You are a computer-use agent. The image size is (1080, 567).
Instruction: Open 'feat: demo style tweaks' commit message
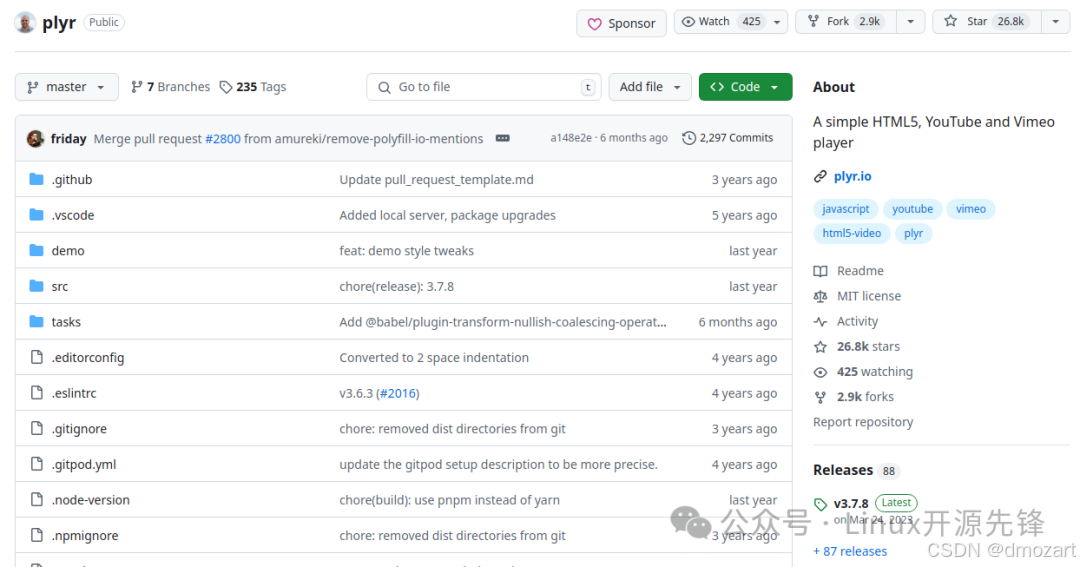(x=406, y=251)
